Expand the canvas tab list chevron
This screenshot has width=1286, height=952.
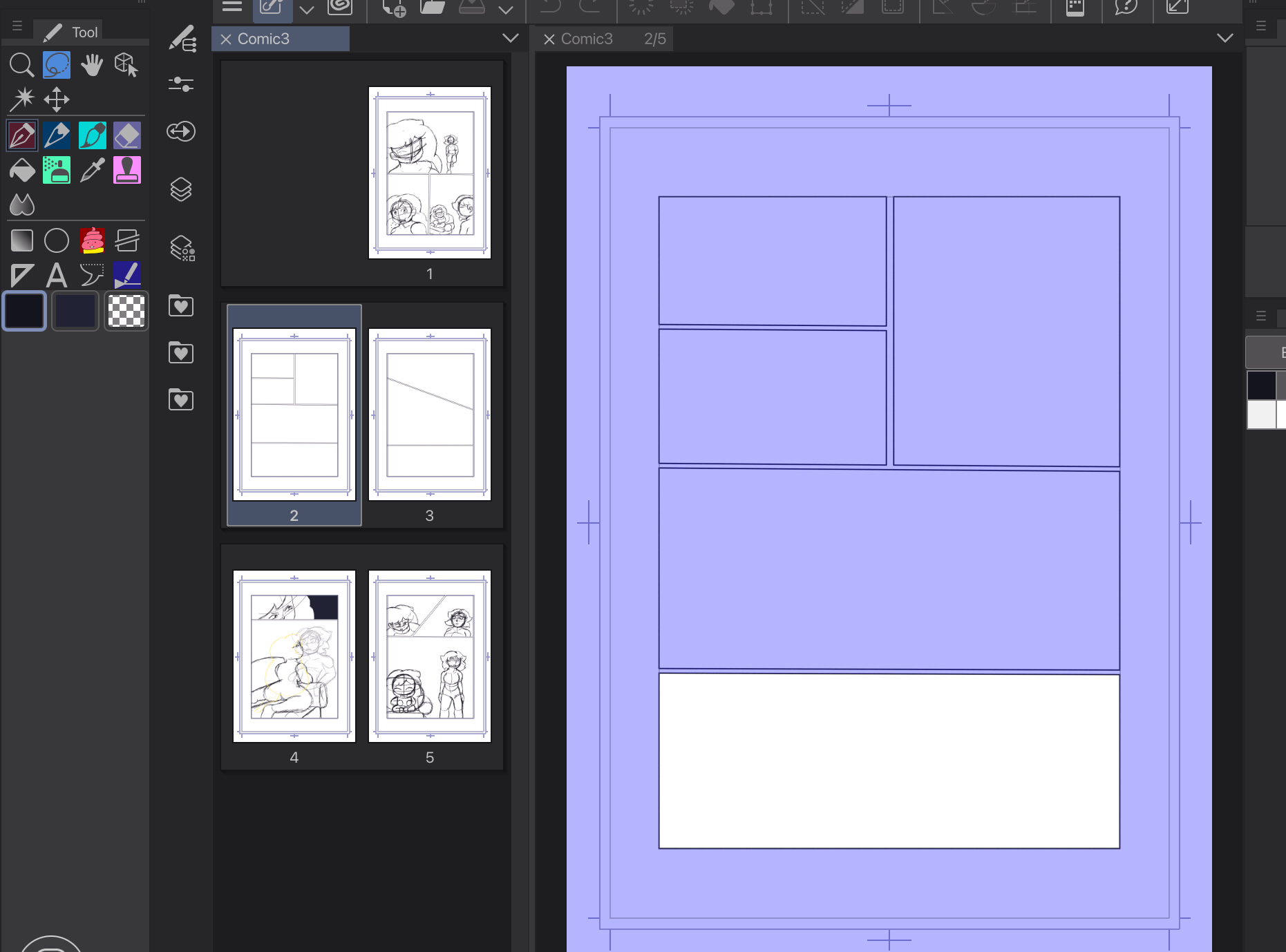point(1225,38)
